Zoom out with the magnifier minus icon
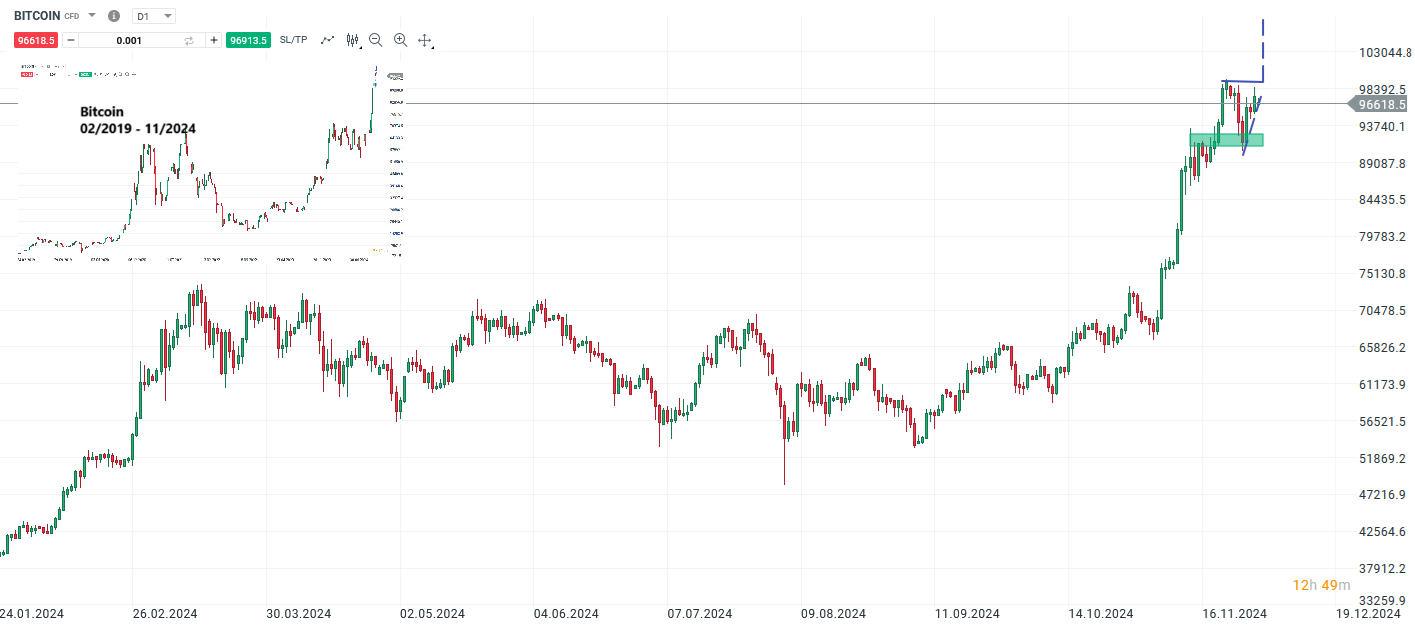Screen dimensions: 1415x627 point(375,40)
